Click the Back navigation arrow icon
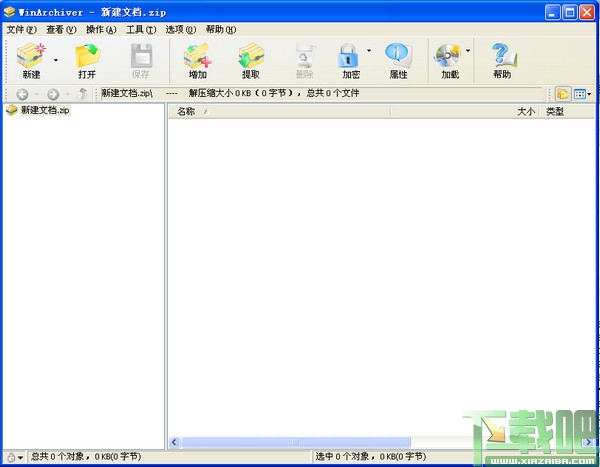Image resolution: width=600 pixels, height=467 pixels. coord(22,94)
